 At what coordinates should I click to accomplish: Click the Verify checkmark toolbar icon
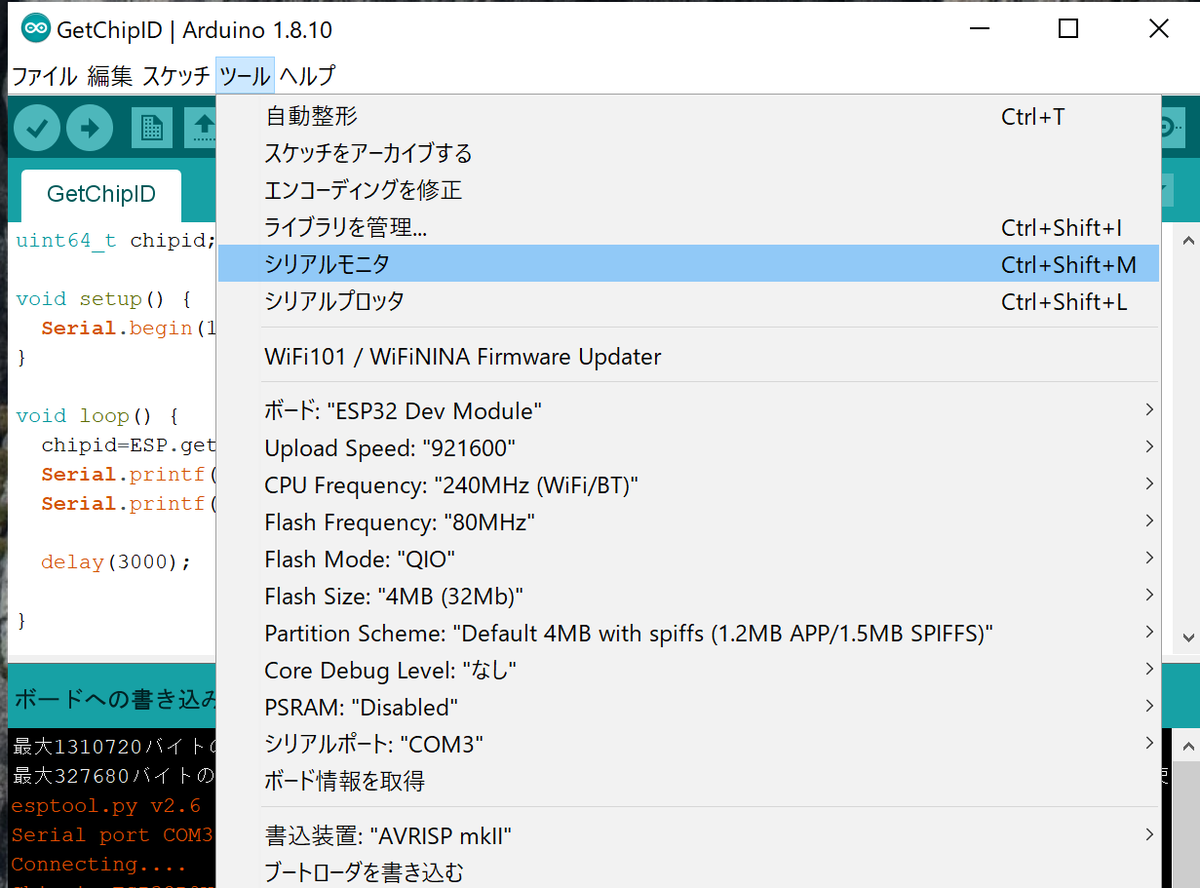pos(37,127)
